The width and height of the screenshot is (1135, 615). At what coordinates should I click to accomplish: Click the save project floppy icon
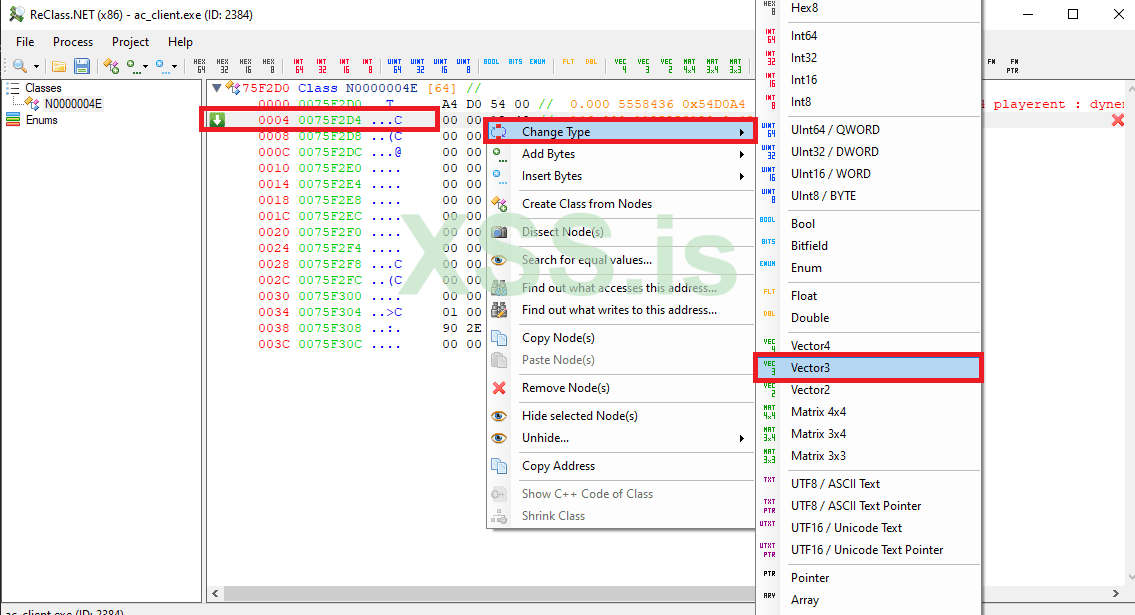pos(82,66)
